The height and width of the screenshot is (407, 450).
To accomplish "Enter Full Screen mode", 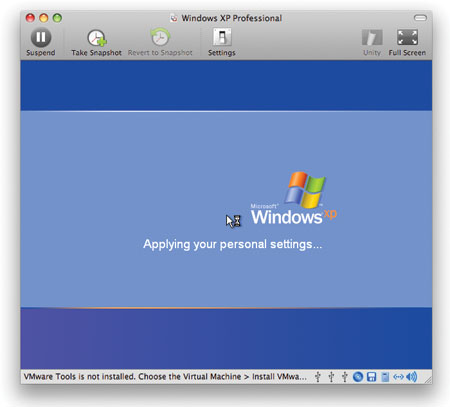I will point(407,42).
